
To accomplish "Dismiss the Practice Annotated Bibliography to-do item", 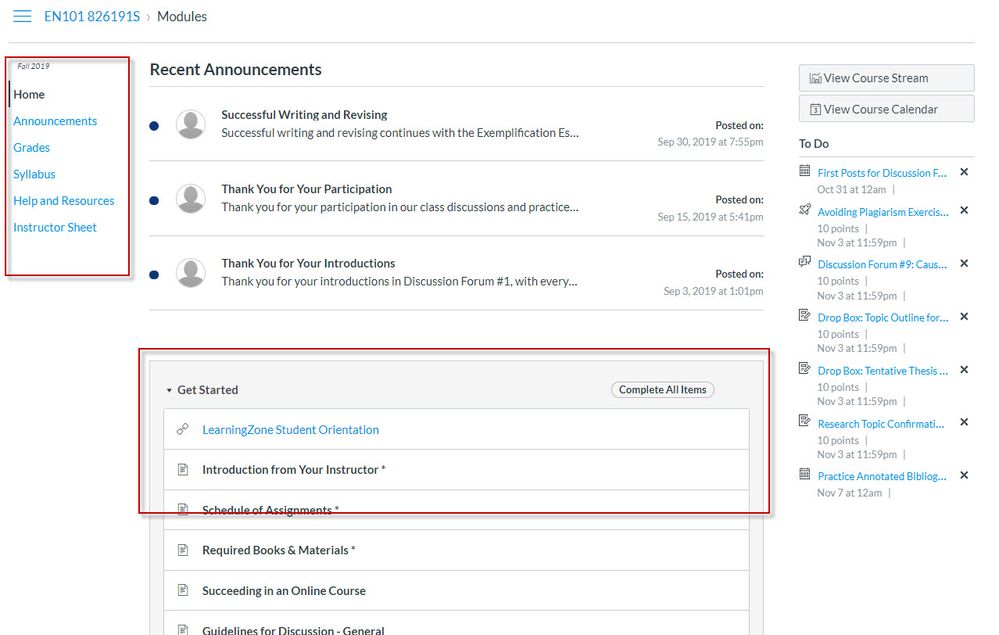I will (x=964, y=476).
